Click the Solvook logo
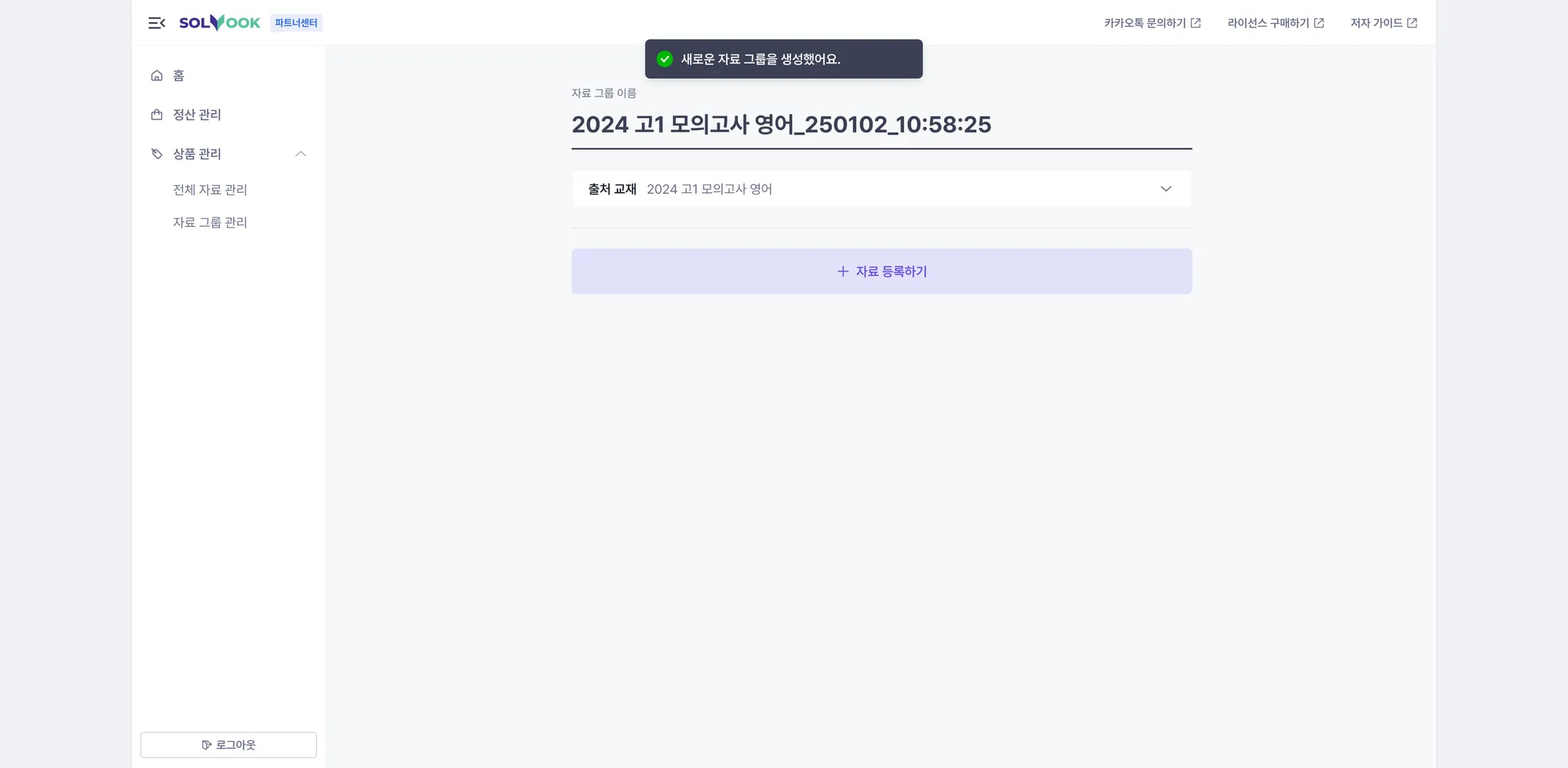 point(220,23)
